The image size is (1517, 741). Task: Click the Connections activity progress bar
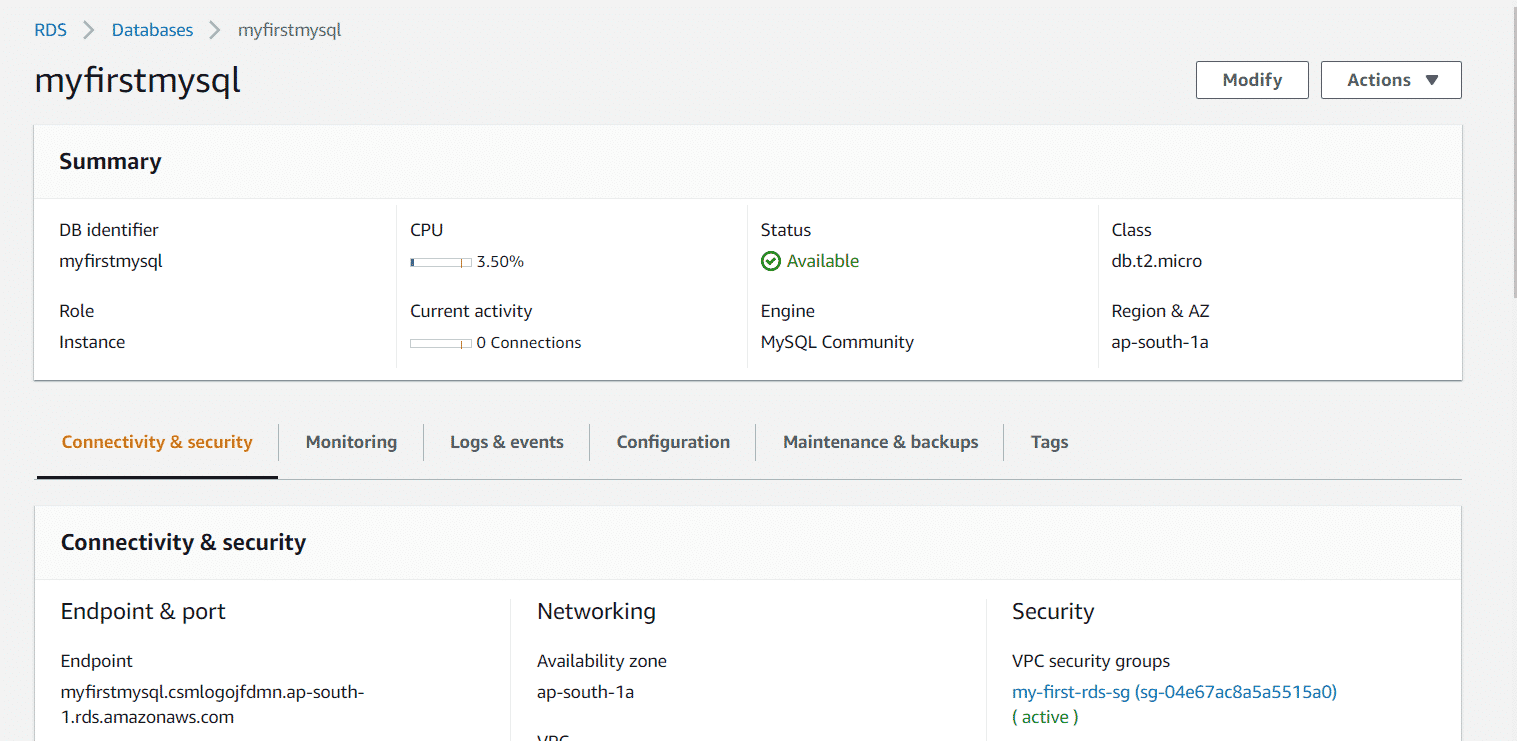pos(441,343)
